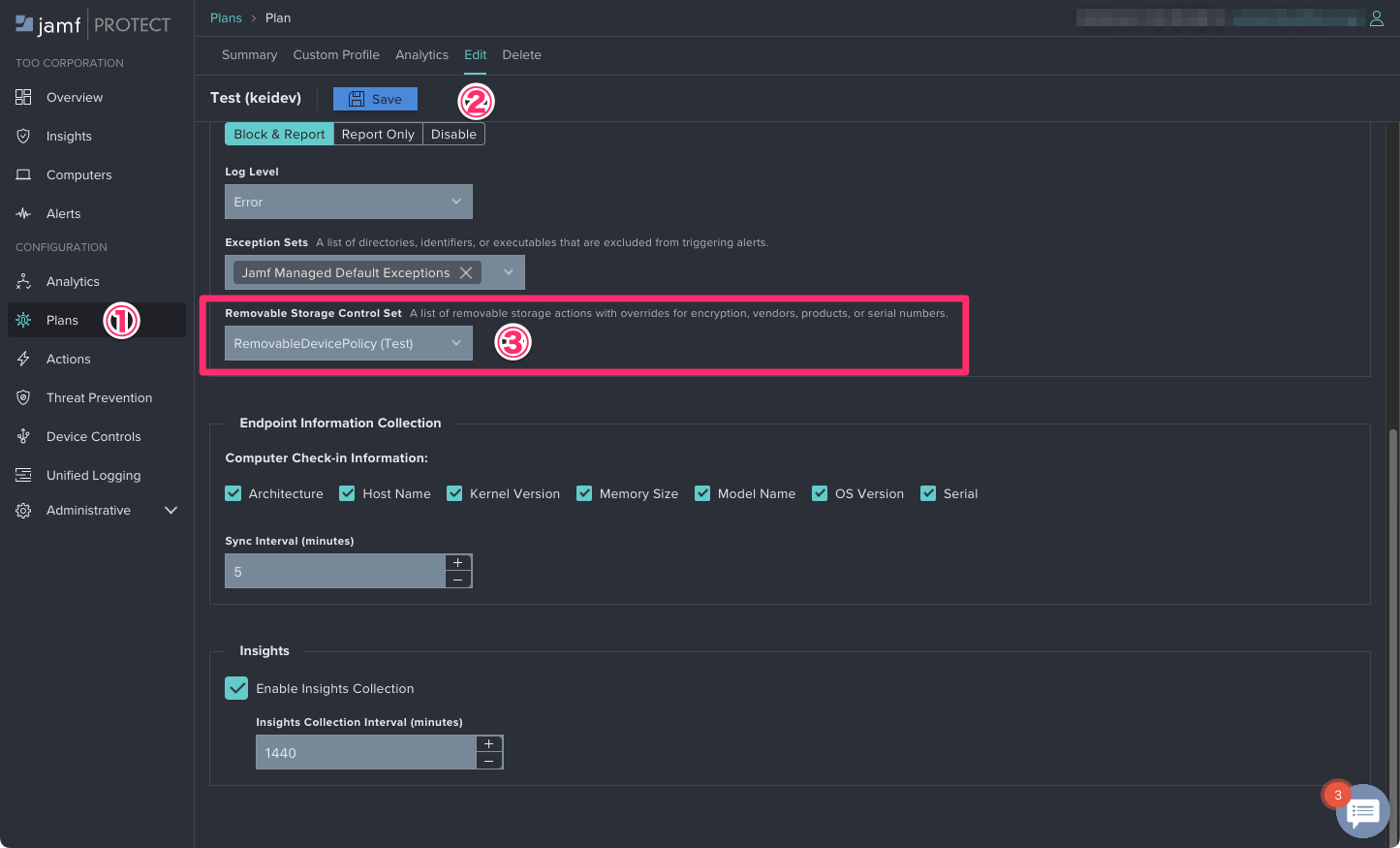Click the Threat Prevention shield icon
The width and height of the screenshot is (1400, 848).
pos(23,397)
